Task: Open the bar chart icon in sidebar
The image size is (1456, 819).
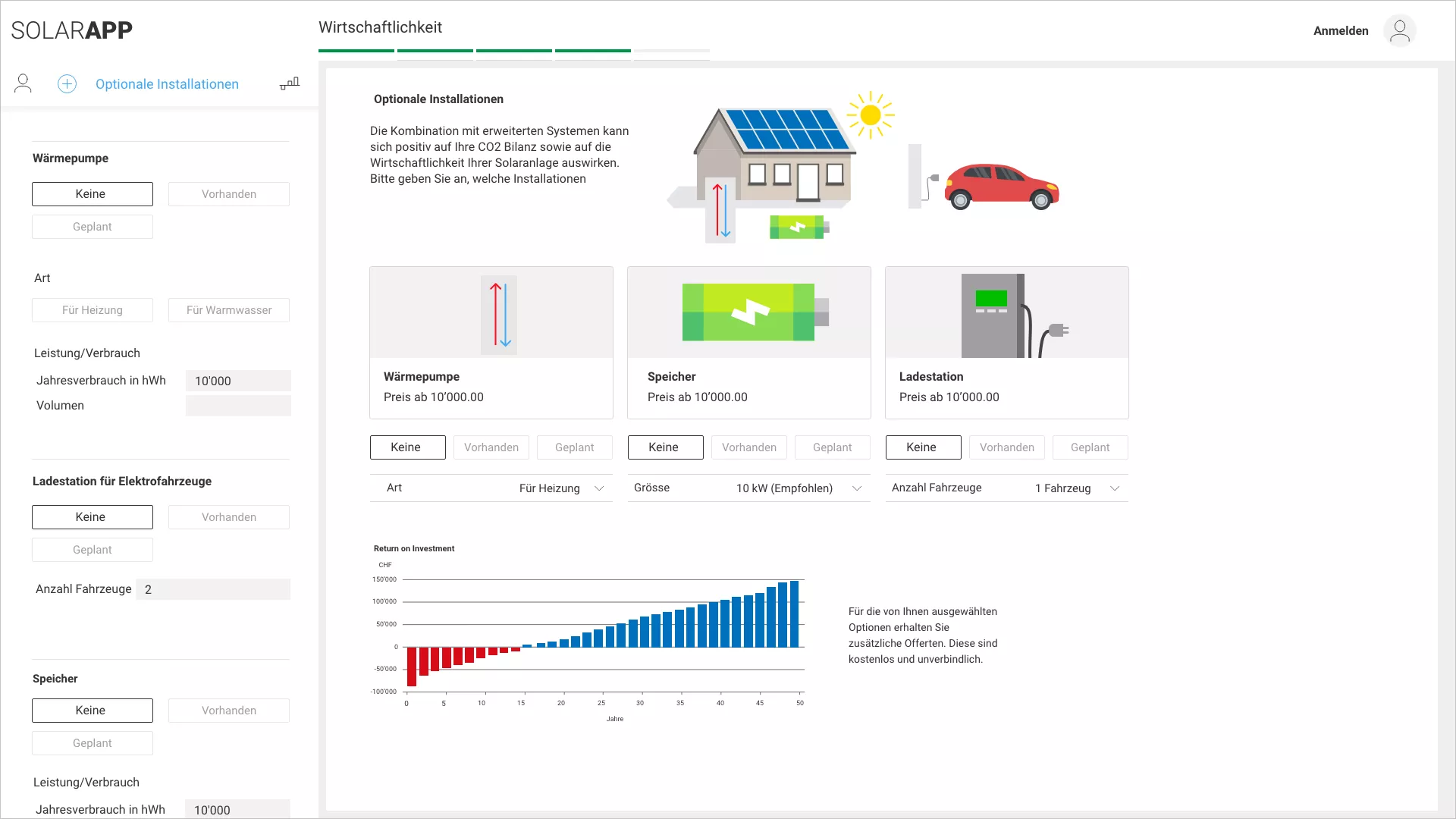Action: (x=290, y=83)
